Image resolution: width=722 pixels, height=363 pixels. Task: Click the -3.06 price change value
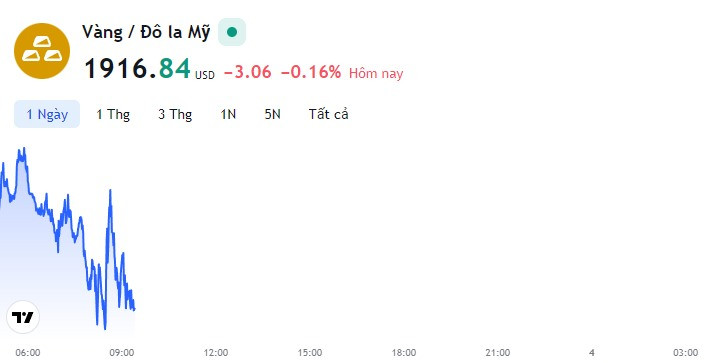click(x=248, y=72)
